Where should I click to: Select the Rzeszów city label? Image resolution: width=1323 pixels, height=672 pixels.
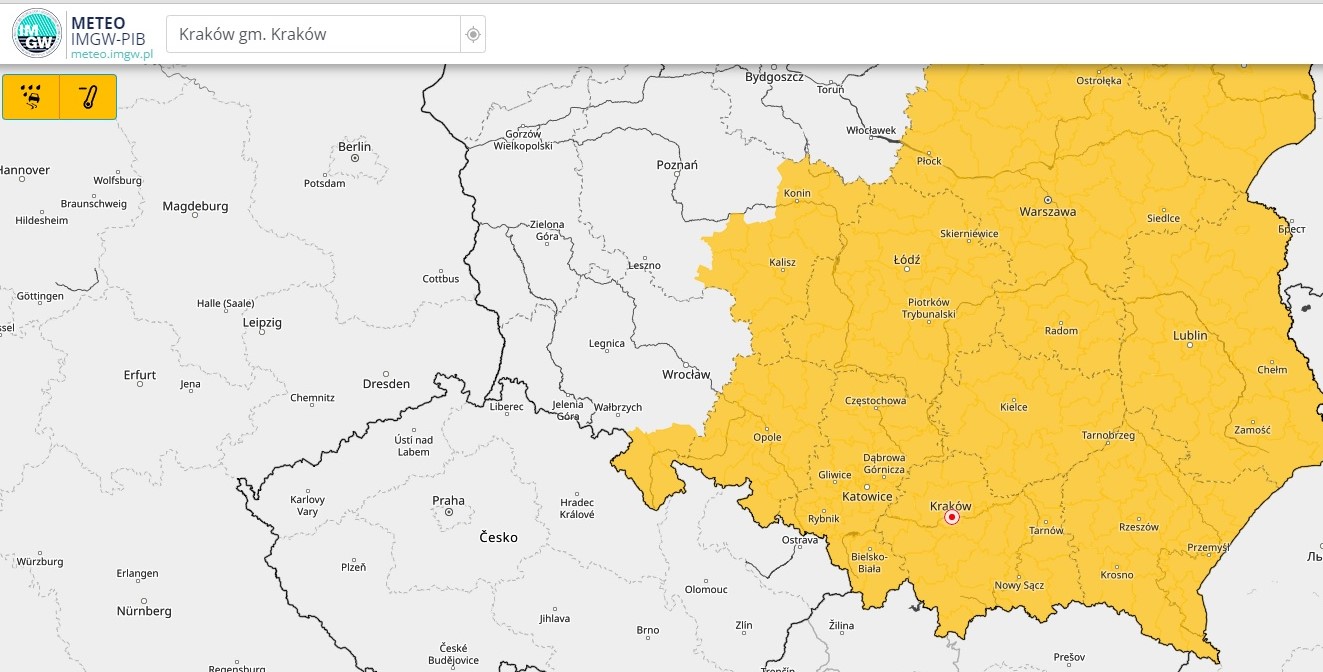click(x=1138, y=527)
